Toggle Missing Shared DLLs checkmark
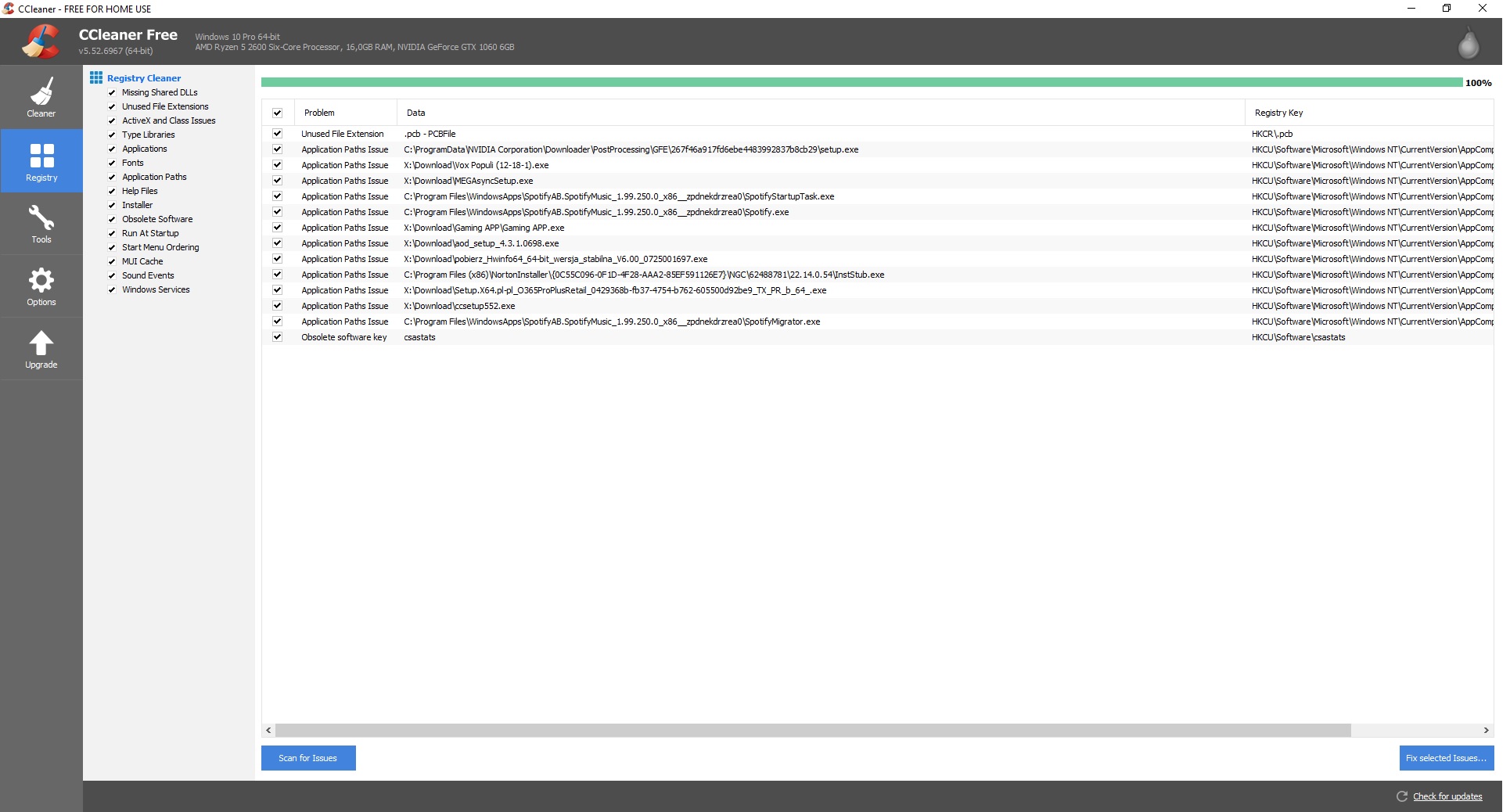 click(112, 93)
